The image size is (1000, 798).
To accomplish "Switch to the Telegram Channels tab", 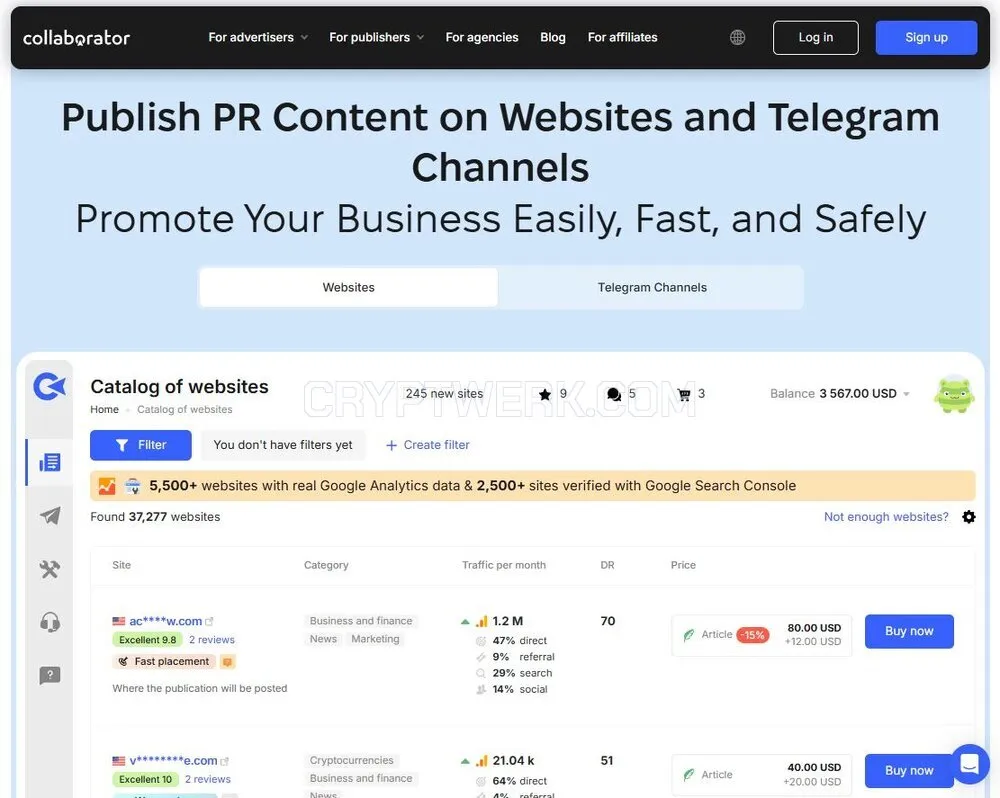I will click(x=652, y=288).
